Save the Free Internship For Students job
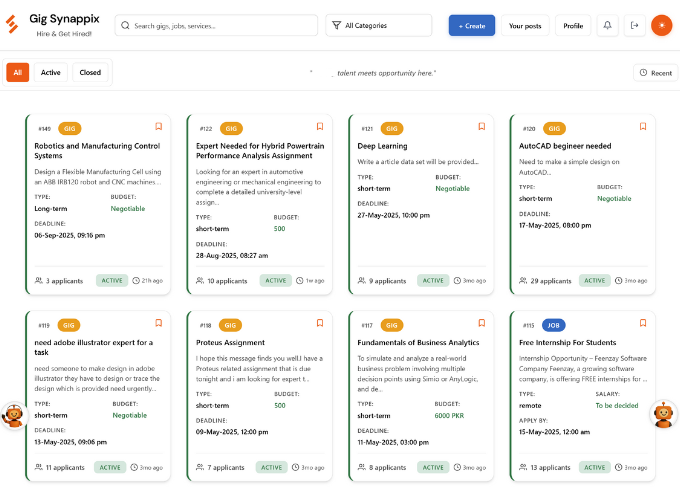This screenshot has height=490, width=680. (643, 323)
